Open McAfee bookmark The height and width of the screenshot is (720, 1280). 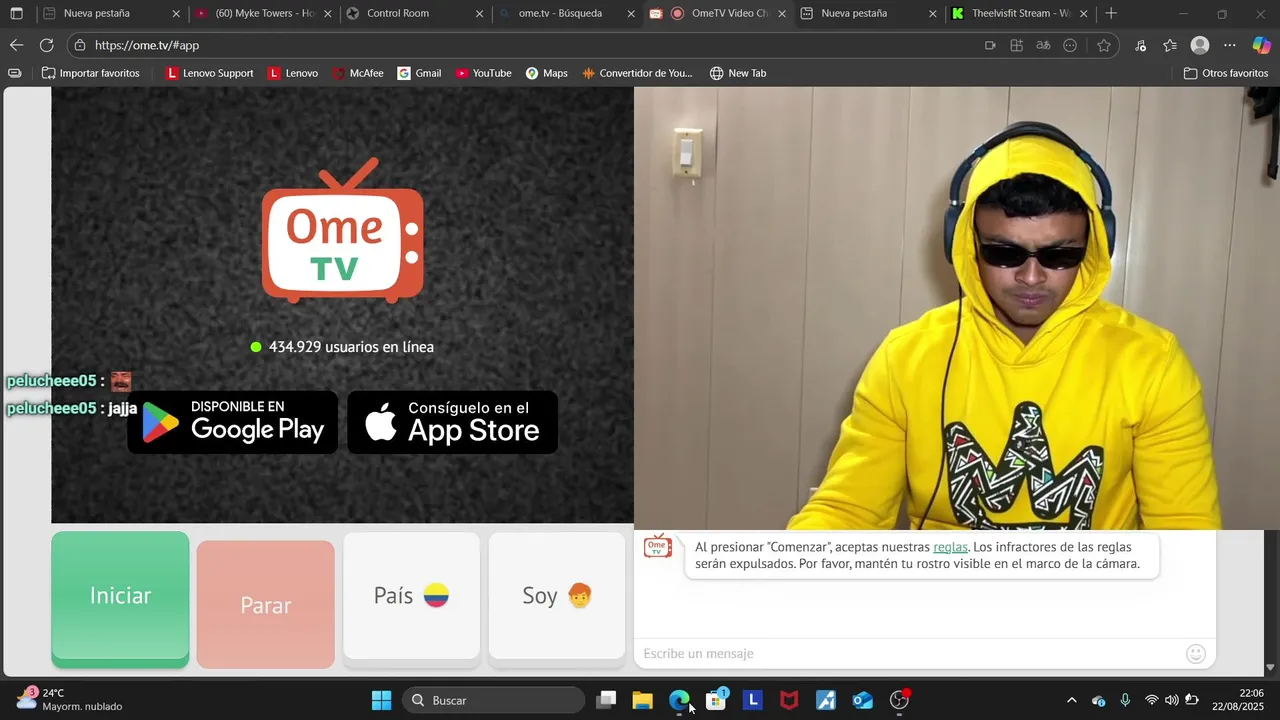358,73
